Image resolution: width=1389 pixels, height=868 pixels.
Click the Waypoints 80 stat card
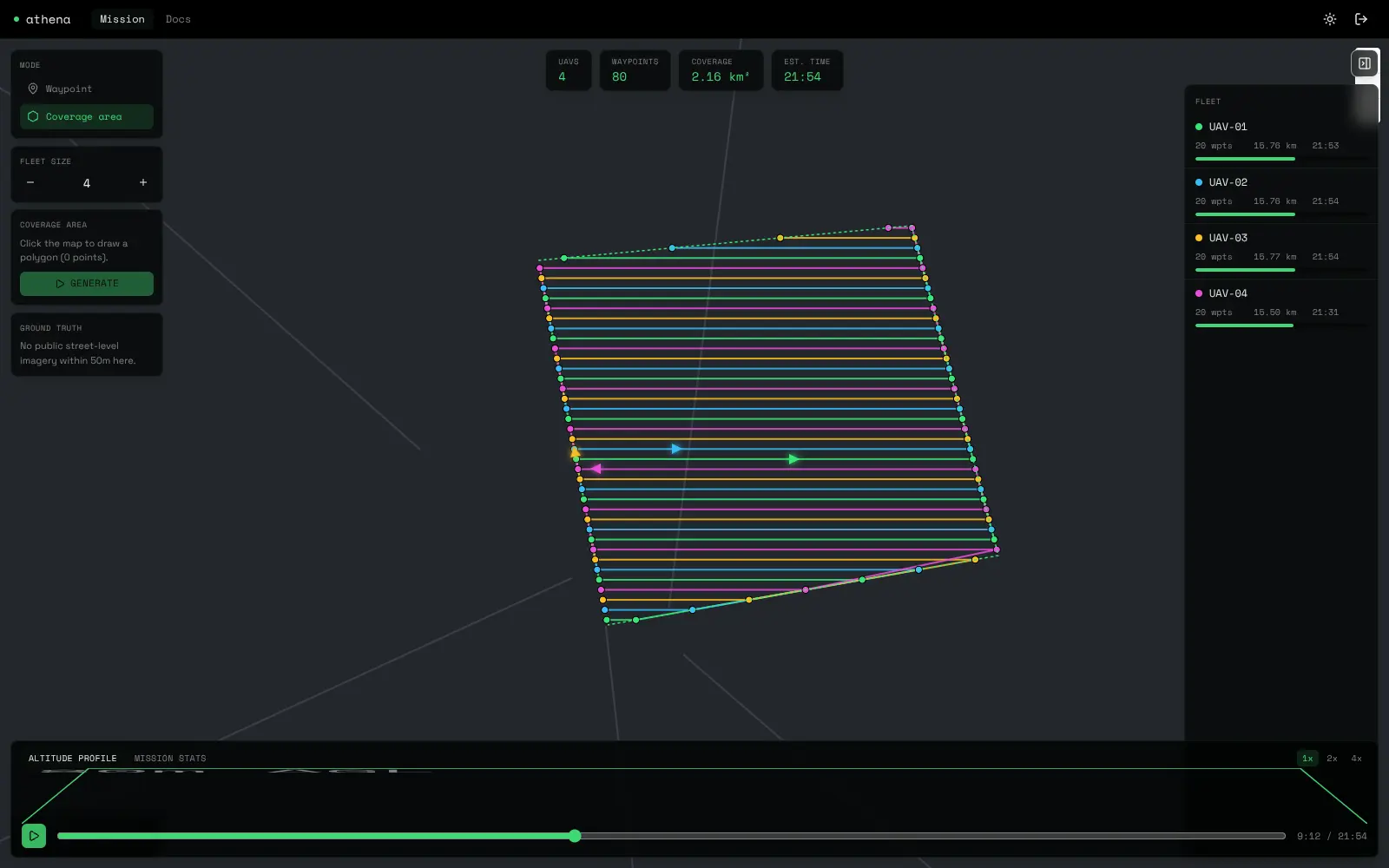coord(635,70)
